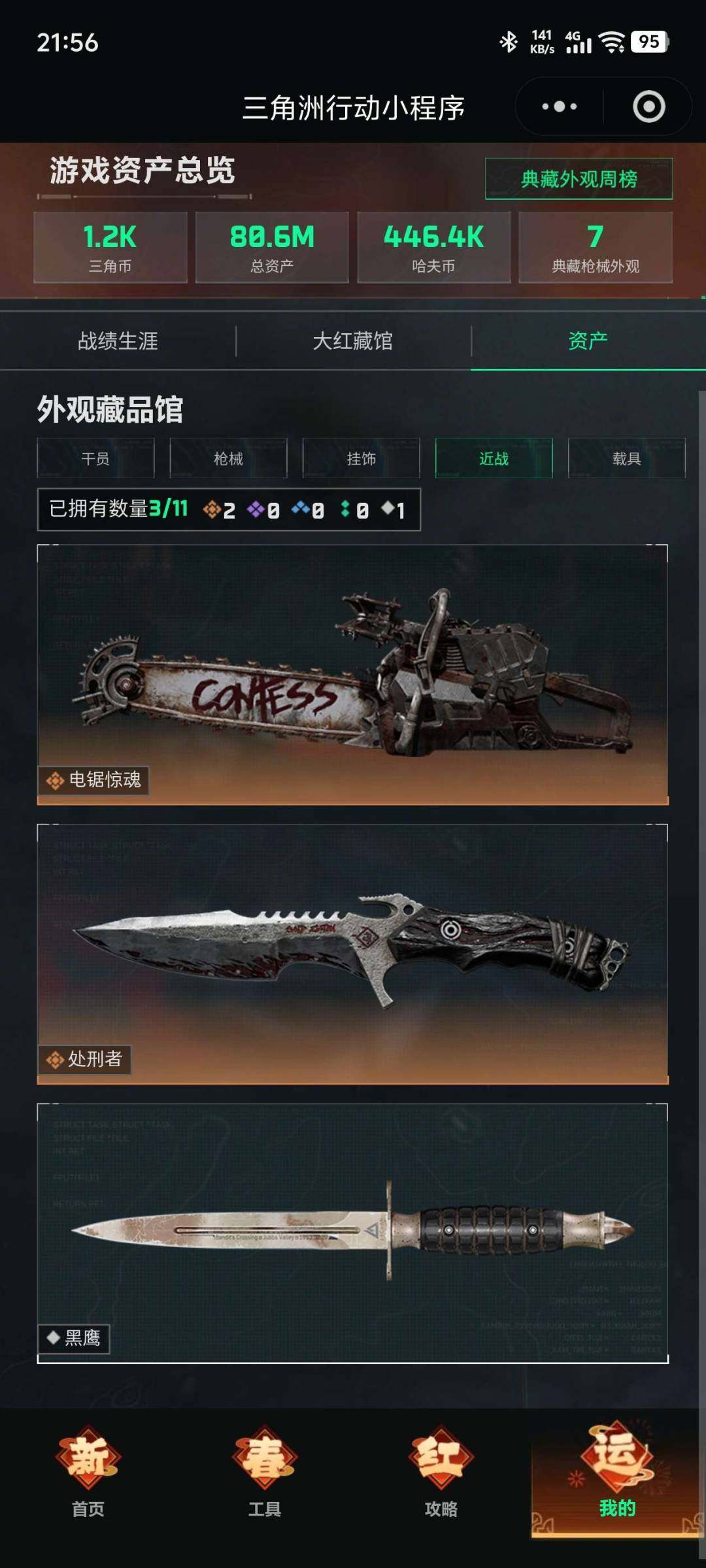Image resolution: width=706 pixels, height=1568 pixels.
Task: Select the 我的 profile icon
Action: tap(618, 1471)
